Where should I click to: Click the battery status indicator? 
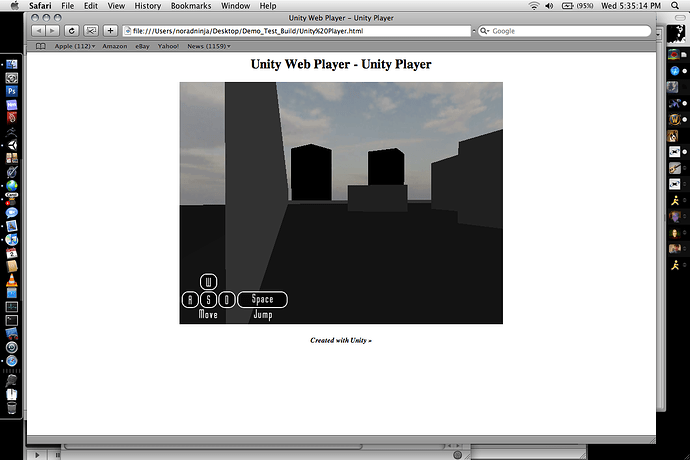pos(577,6)
